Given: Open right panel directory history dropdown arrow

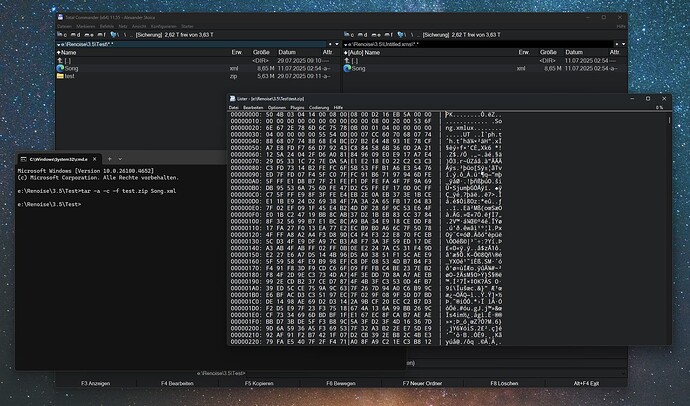Looking at the screenshot, I should pyautogui.click(x=624, y=44).
